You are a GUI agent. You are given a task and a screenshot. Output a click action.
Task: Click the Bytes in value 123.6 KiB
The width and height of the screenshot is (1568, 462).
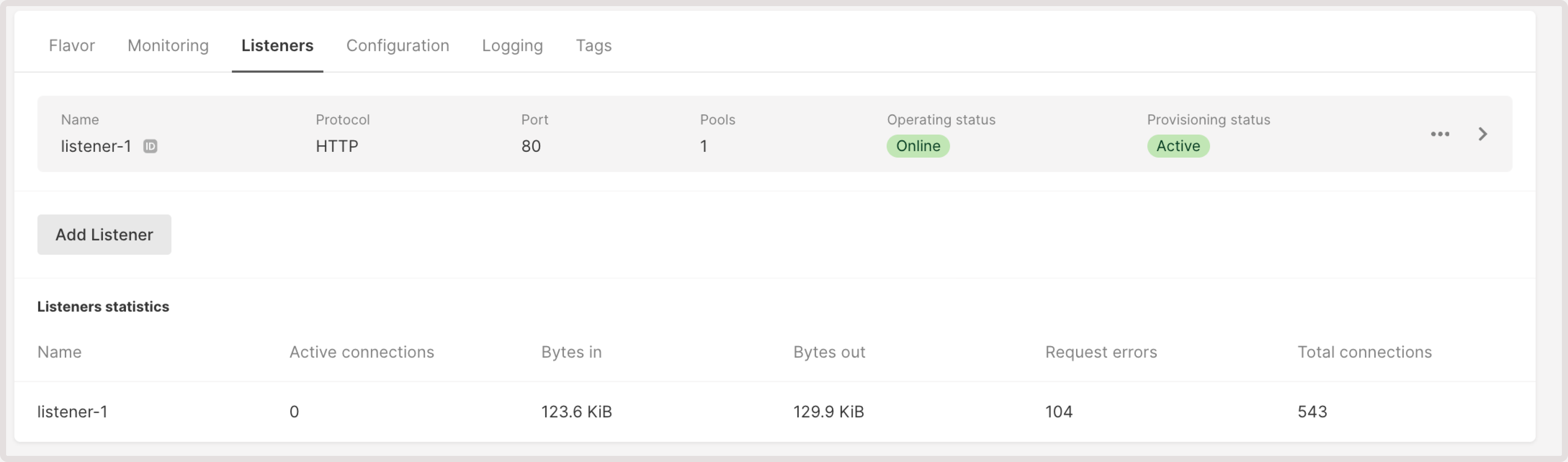point(577,412)
